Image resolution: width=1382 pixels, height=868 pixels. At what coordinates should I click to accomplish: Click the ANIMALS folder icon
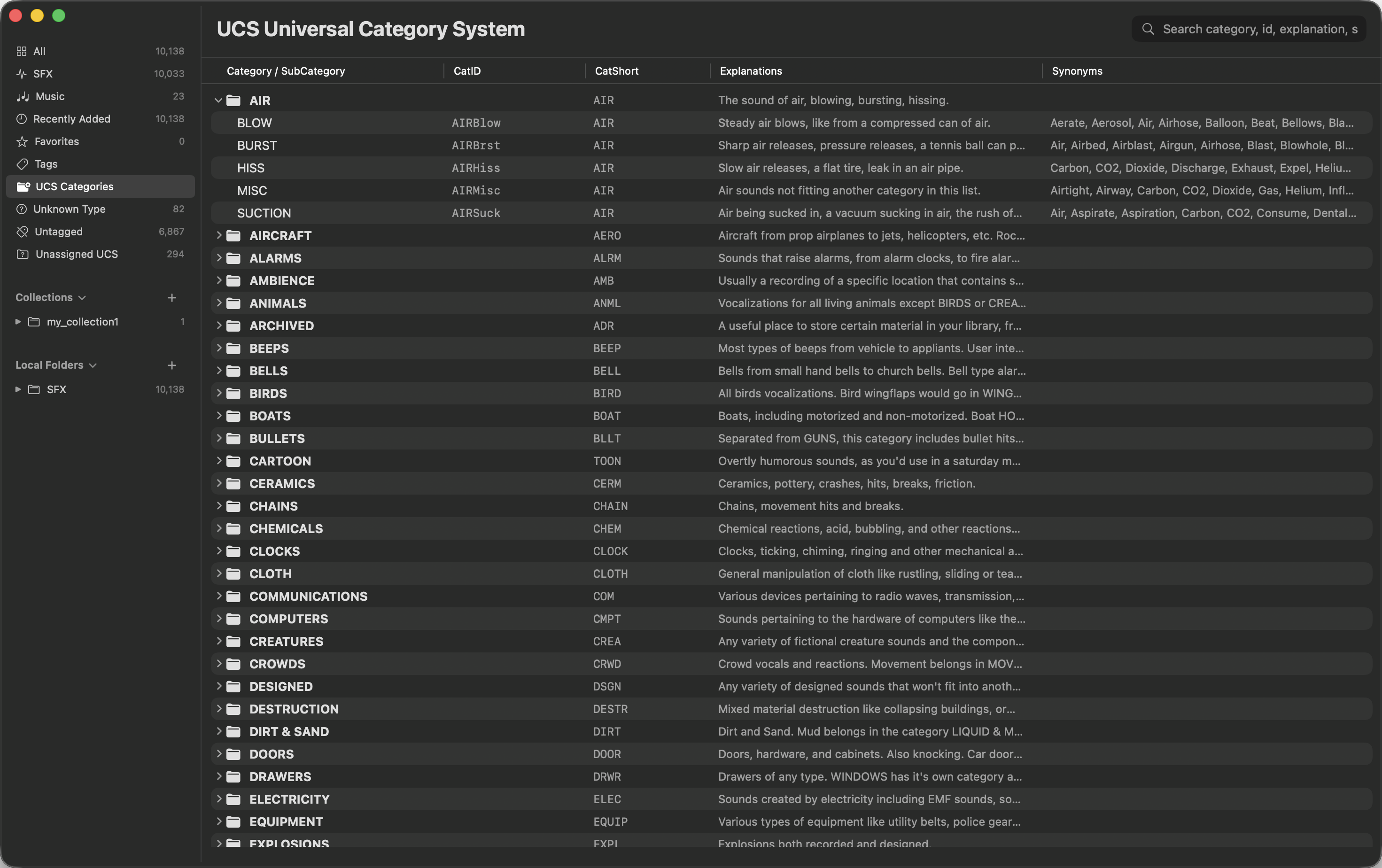(233, 303)
